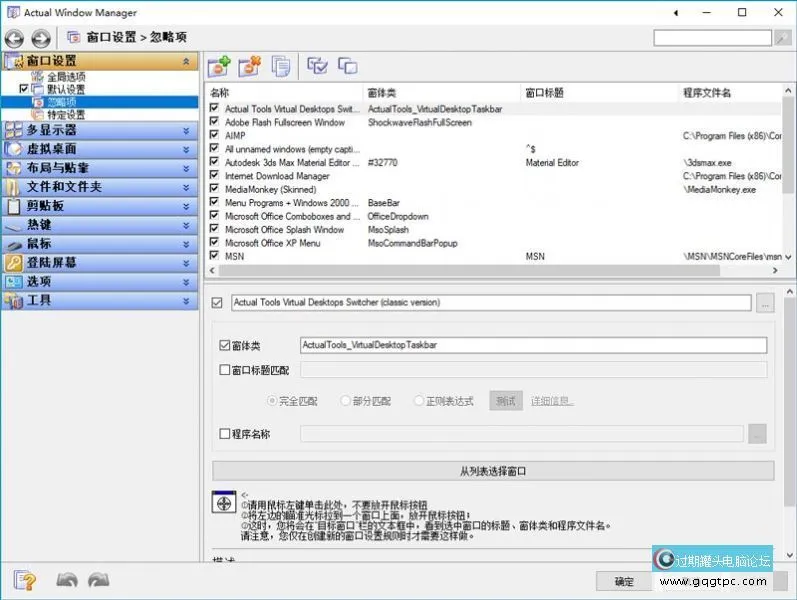Click the delete ignore item toolbar icon
Image resolution: width=797 pixels, height=600 pixels.
click(x=249, y=66)
